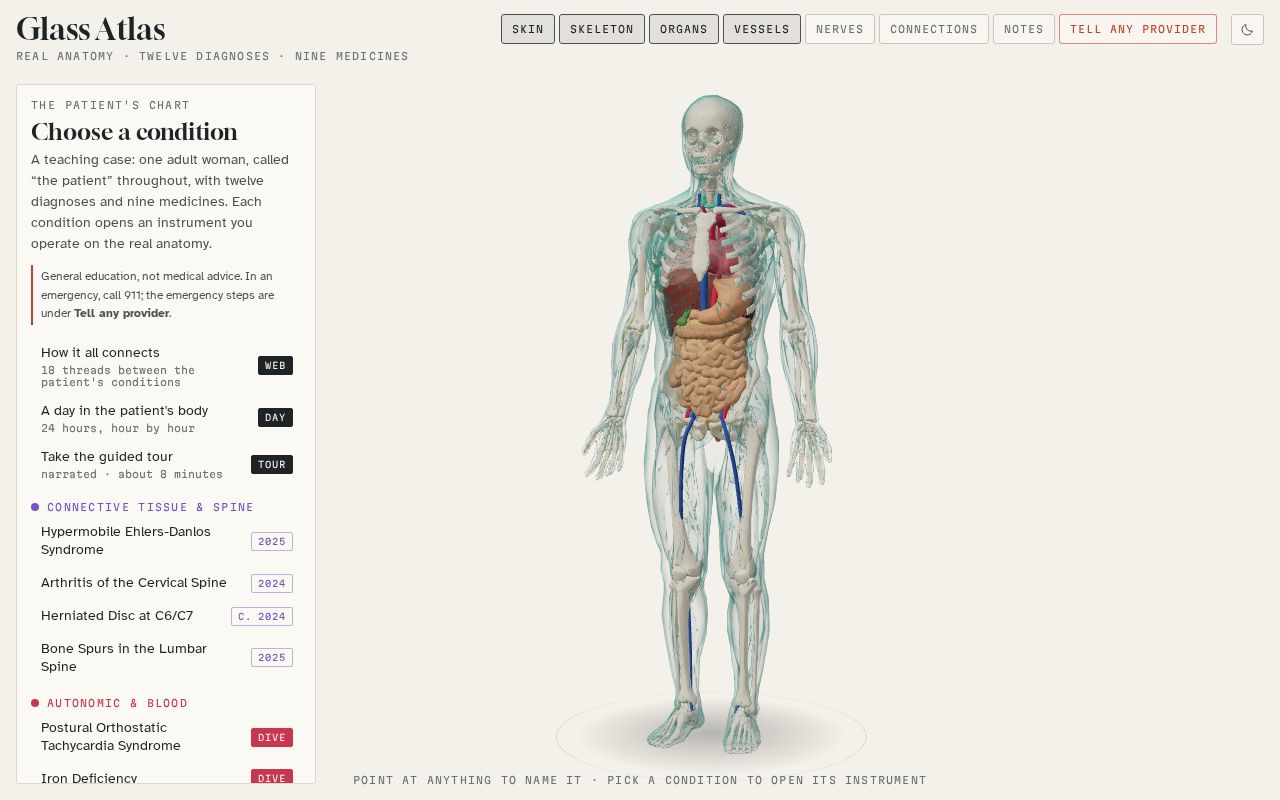This screenshot has width=1280, height=800.
Task: Start Take the guided tour
Action: tap(166, 465)
